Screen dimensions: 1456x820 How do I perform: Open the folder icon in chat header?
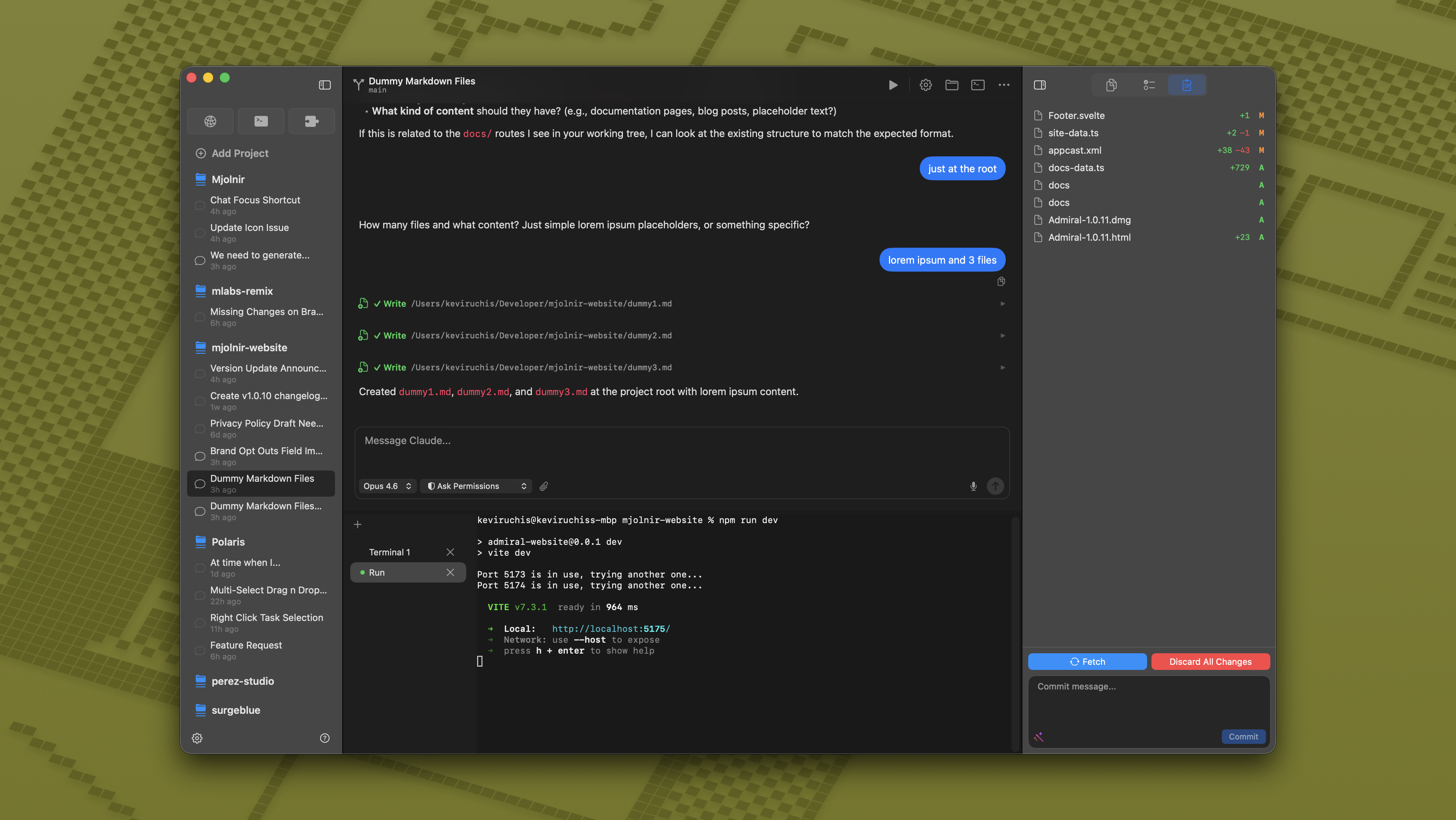pos(952,85)
